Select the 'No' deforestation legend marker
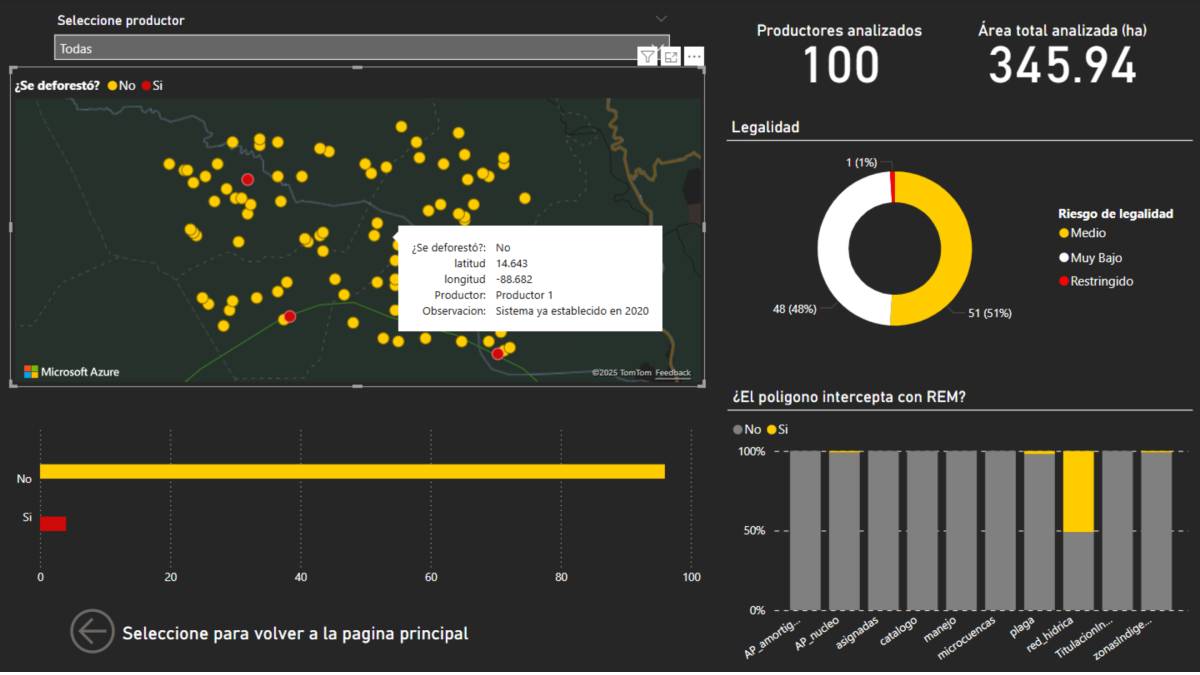Viewport: 1200px width, 675px height. point(113,86)
